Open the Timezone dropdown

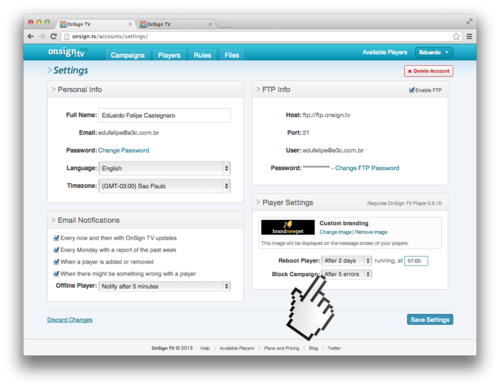coord(164,186)
